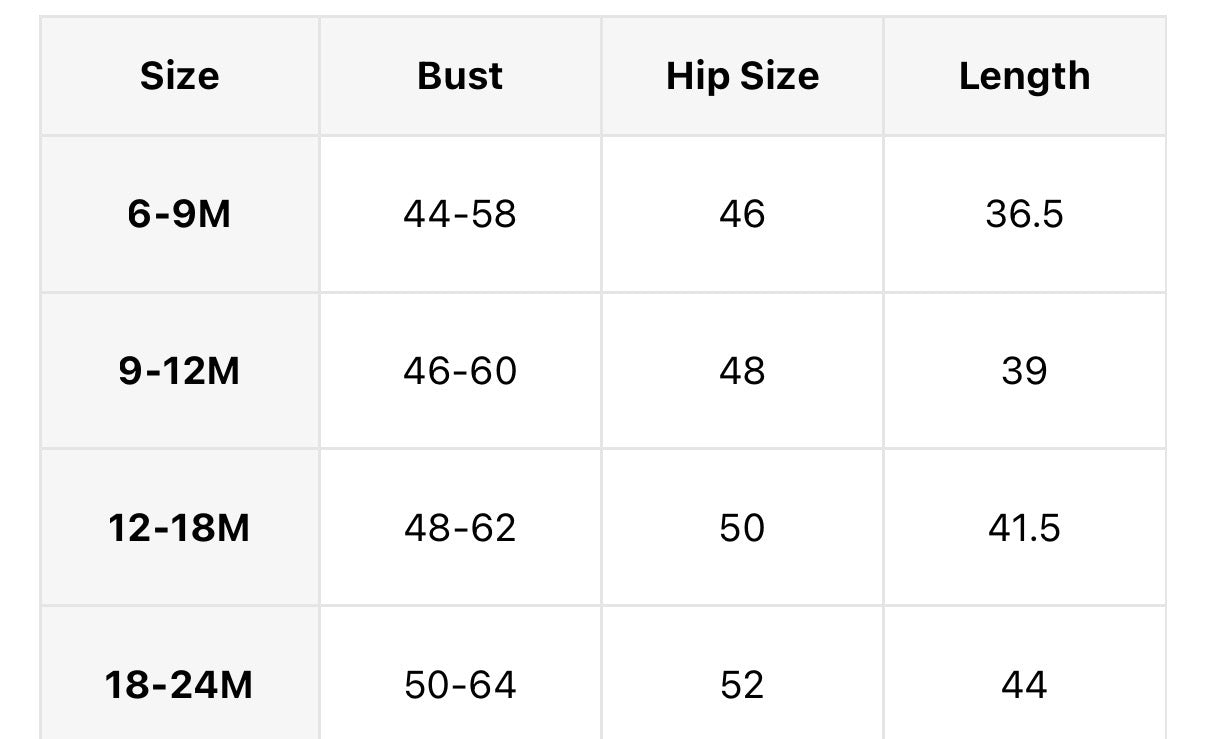Viewport: 1206px width, 739px height.
Task: Click the 41.5 length cell
Action: [1024, 528]
